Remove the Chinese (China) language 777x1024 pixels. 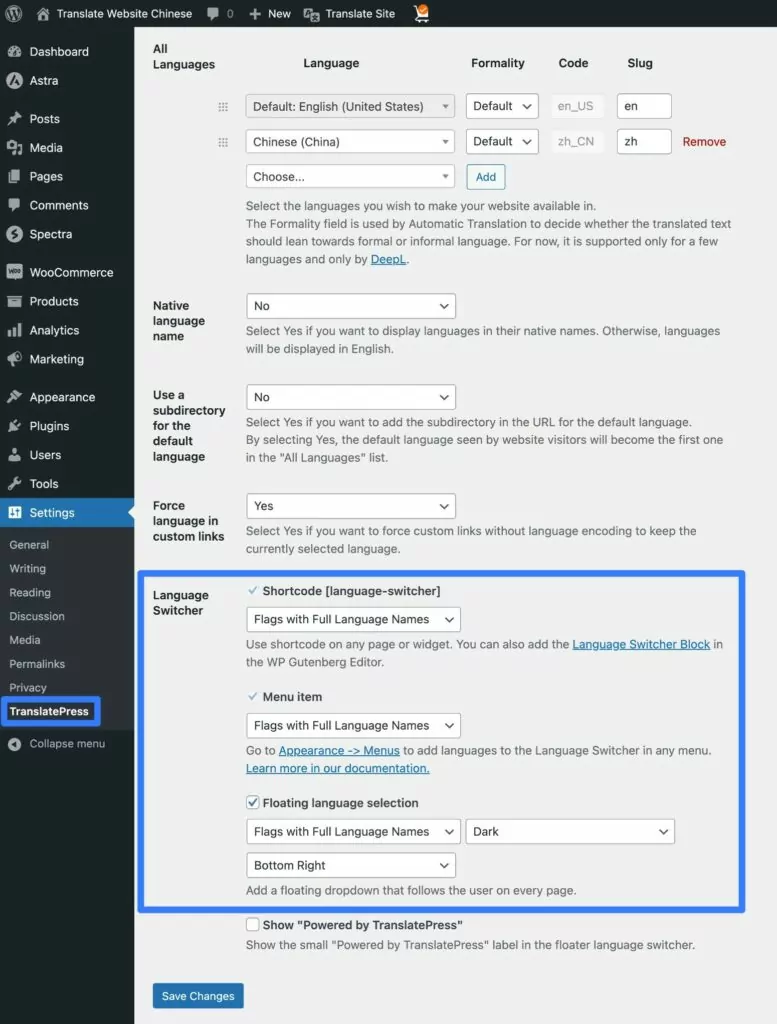click(x=704, y=142)
